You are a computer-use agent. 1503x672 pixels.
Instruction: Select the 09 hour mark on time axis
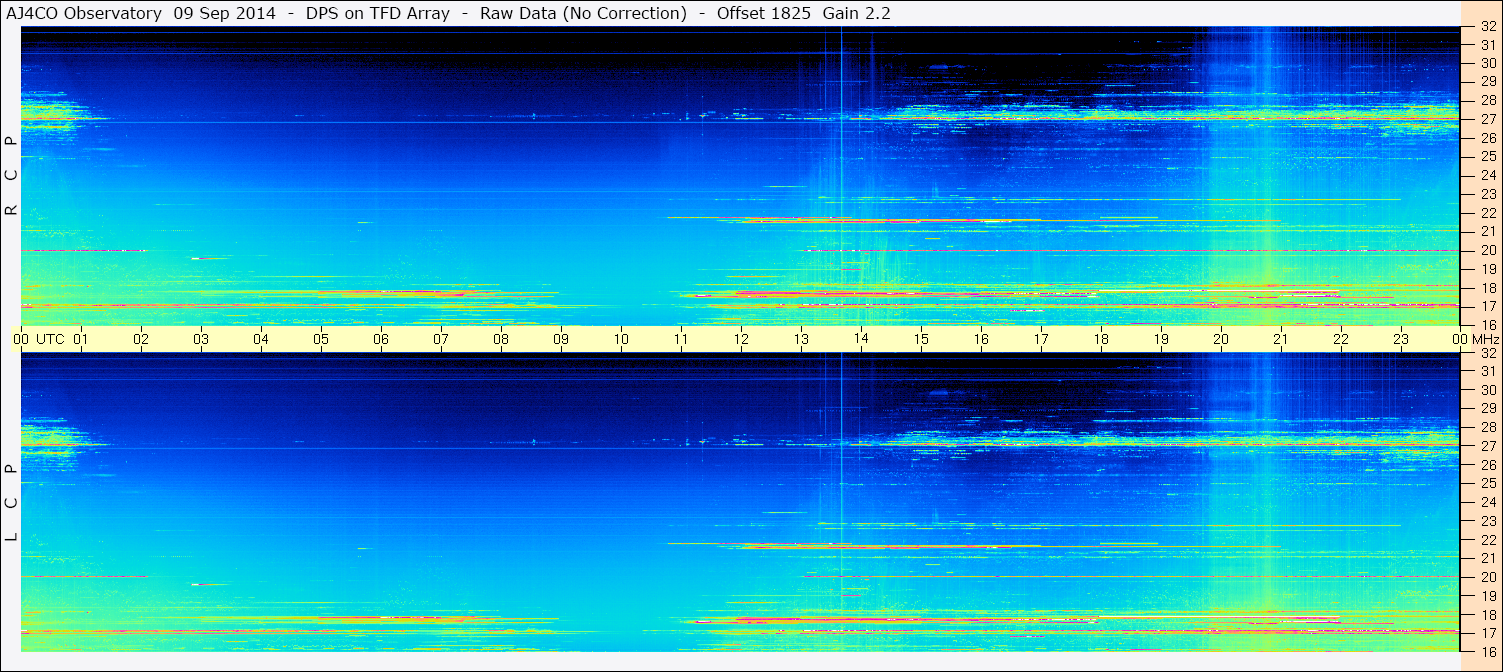(x=561, y=339)
